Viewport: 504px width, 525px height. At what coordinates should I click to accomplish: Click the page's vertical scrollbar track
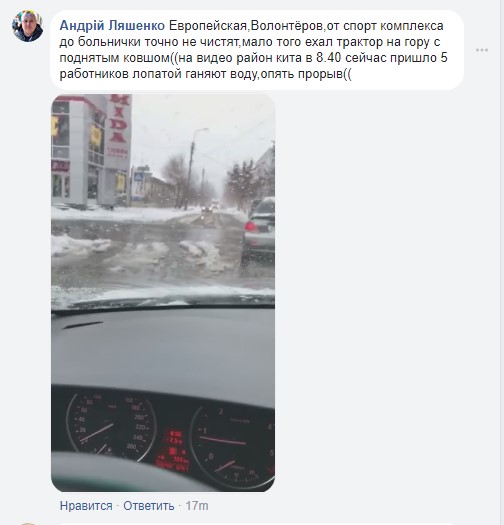[x=502, y=262]
